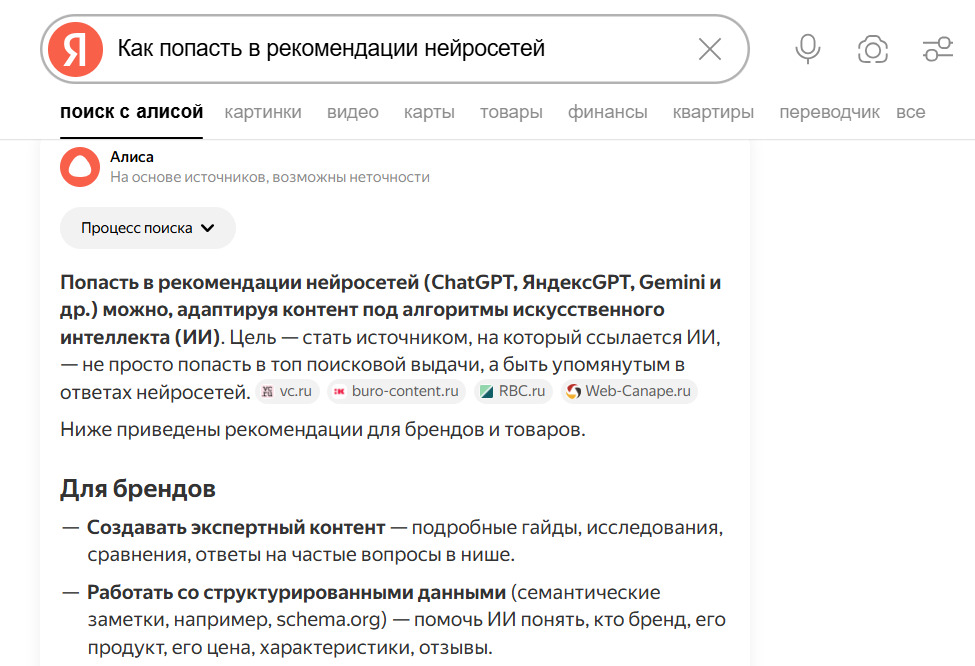The height and width of the screenshot is (666, 975).
Task: Switch to the 'картинки' tab
Action: coord(263,112)
